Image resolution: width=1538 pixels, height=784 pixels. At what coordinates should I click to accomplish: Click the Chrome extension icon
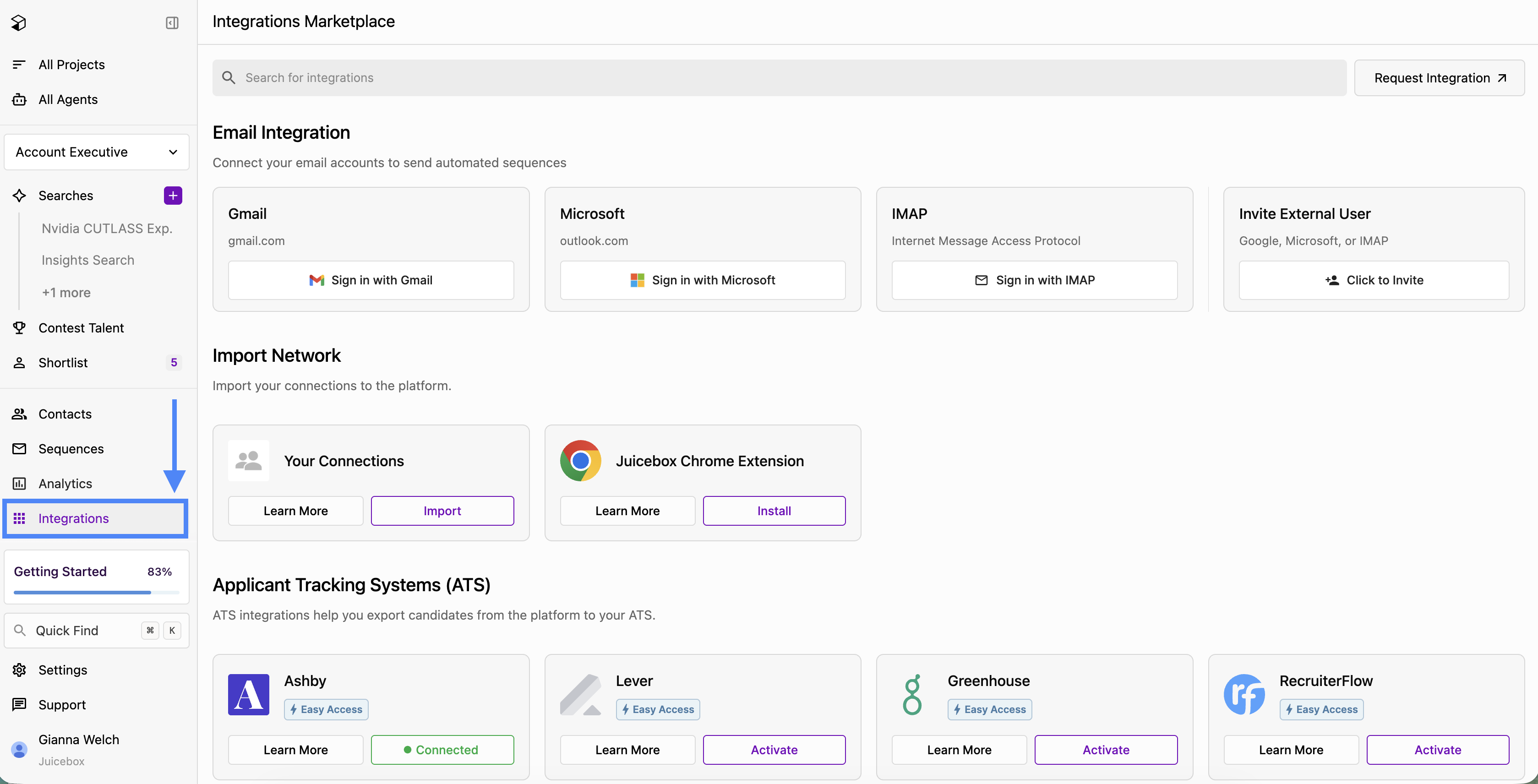pos(580,460)
